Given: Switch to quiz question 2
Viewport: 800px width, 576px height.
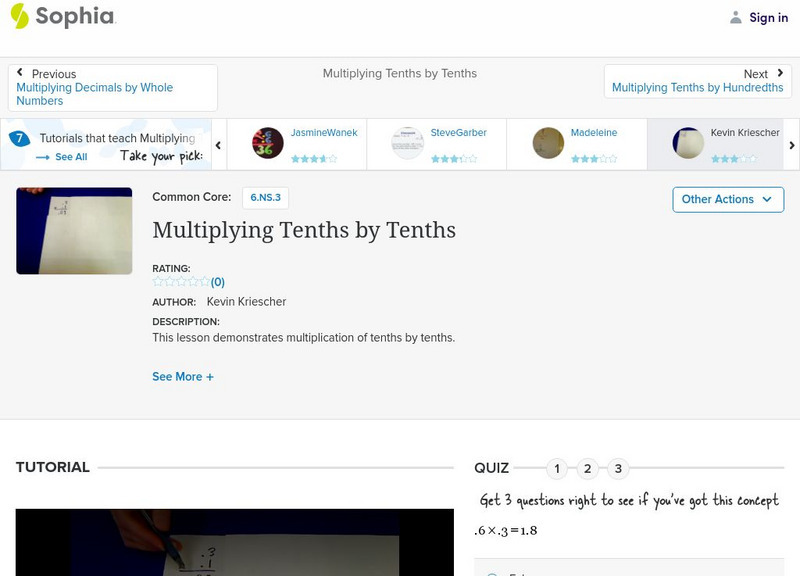Looking at the screenshot, I should [x=588, y=467].
